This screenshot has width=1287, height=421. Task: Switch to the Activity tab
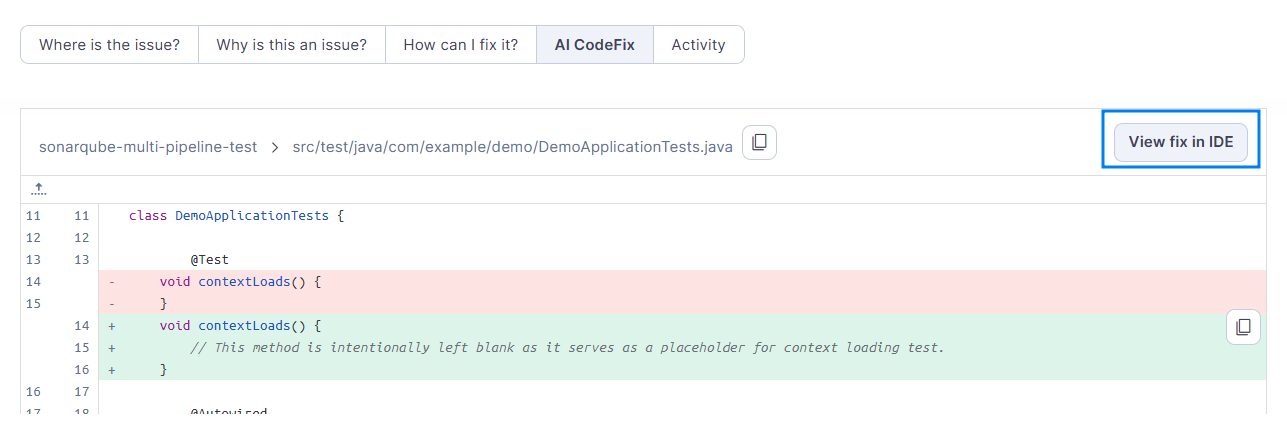click(x=698, y=45)
